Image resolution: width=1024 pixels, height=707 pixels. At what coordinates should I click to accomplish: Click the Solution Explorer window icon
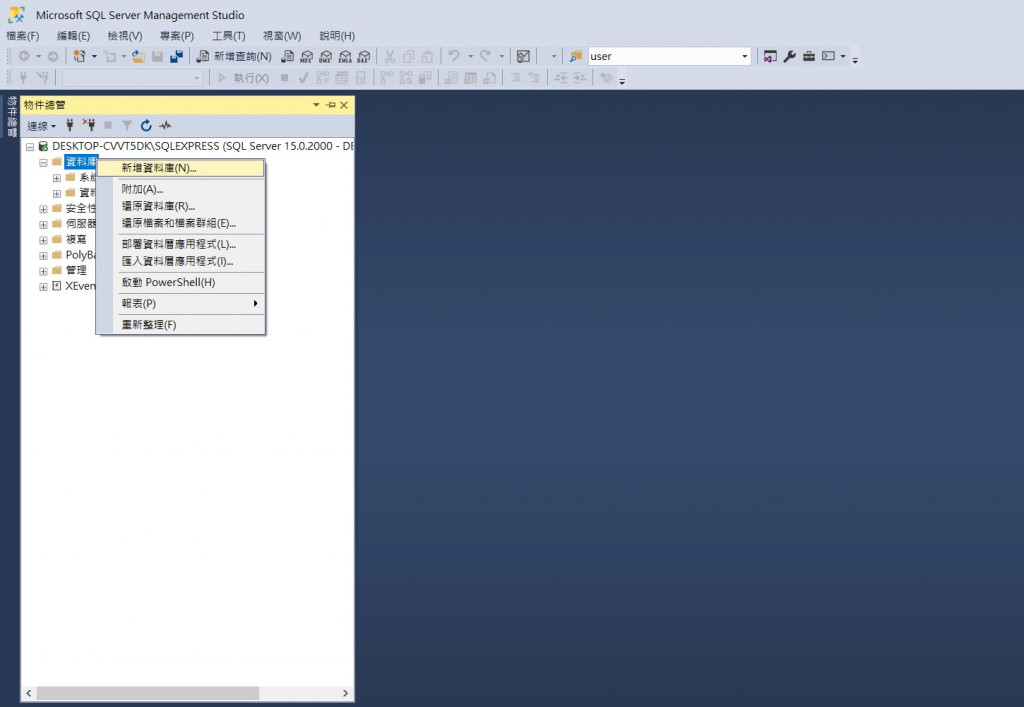coord(770,57)
